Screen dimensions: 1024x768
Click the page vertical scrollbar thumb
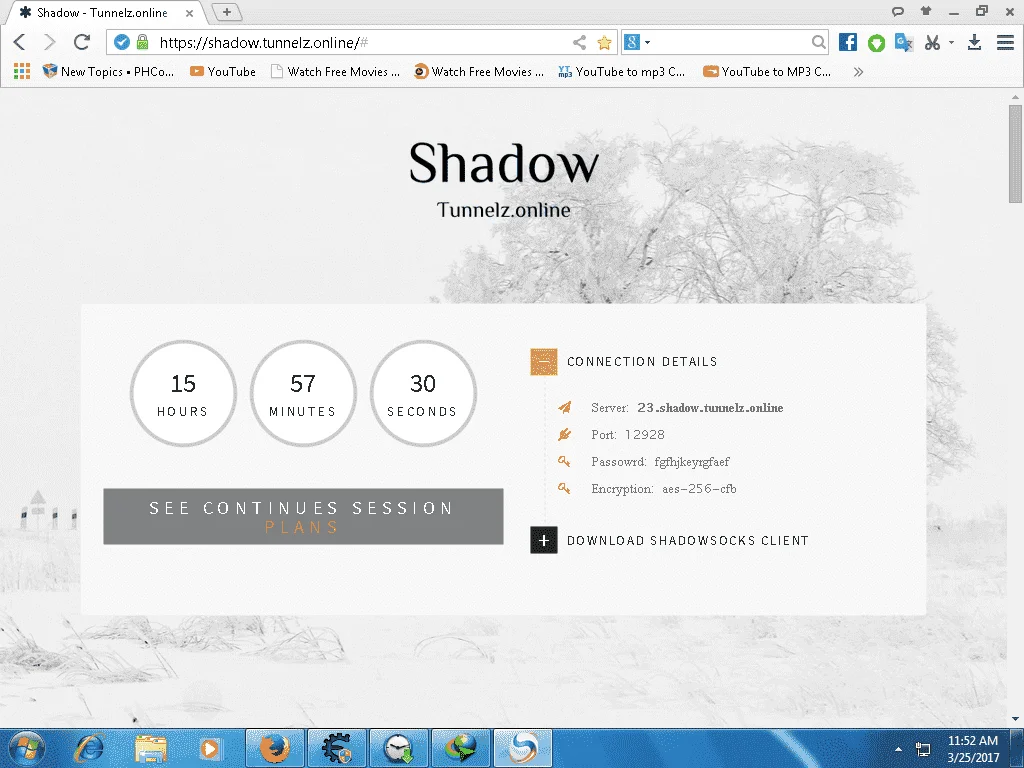[1015, 153]
